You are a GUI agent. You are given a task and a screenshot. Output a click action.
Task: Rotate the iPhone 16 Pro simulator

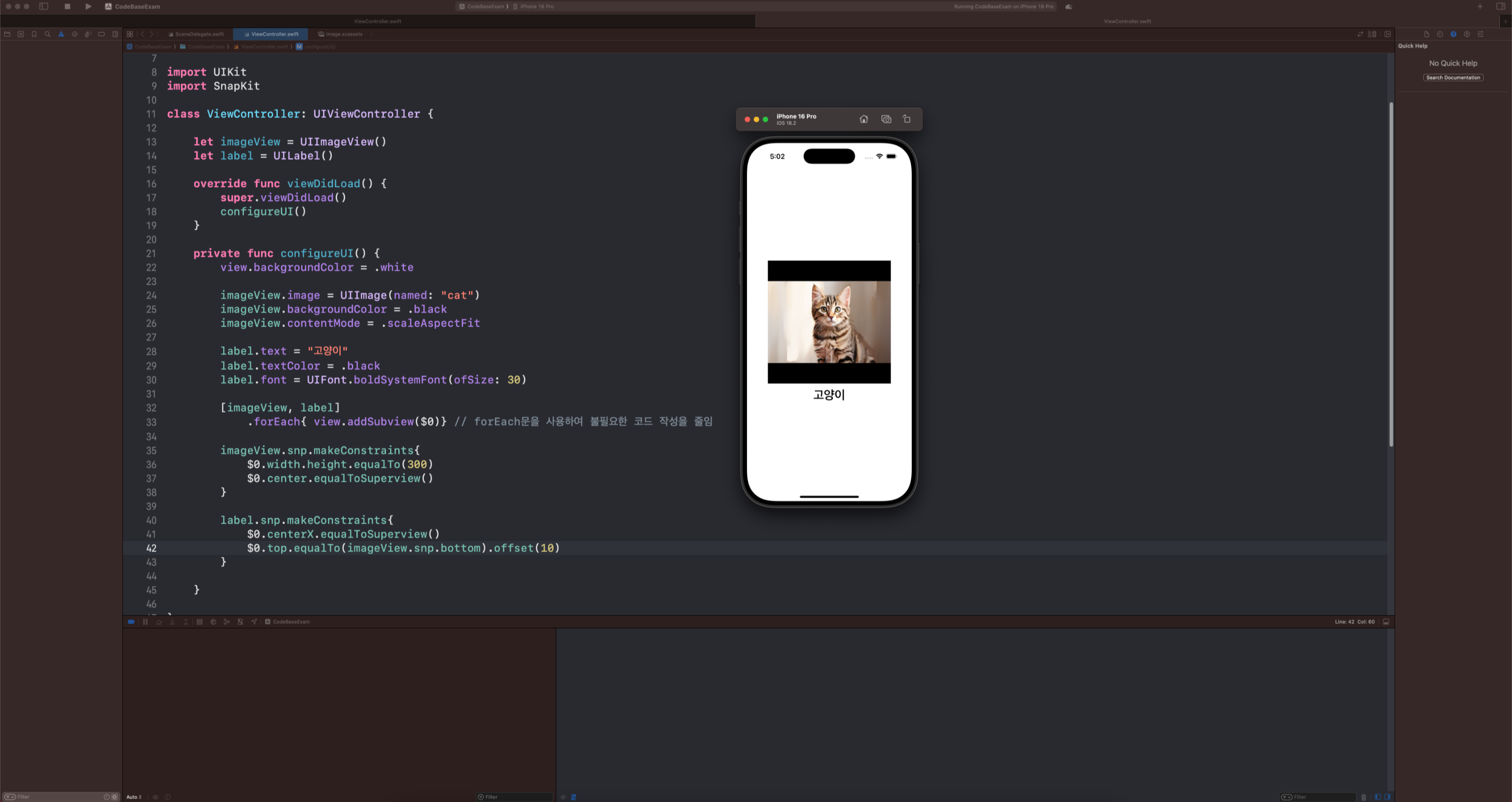(906, 119)
